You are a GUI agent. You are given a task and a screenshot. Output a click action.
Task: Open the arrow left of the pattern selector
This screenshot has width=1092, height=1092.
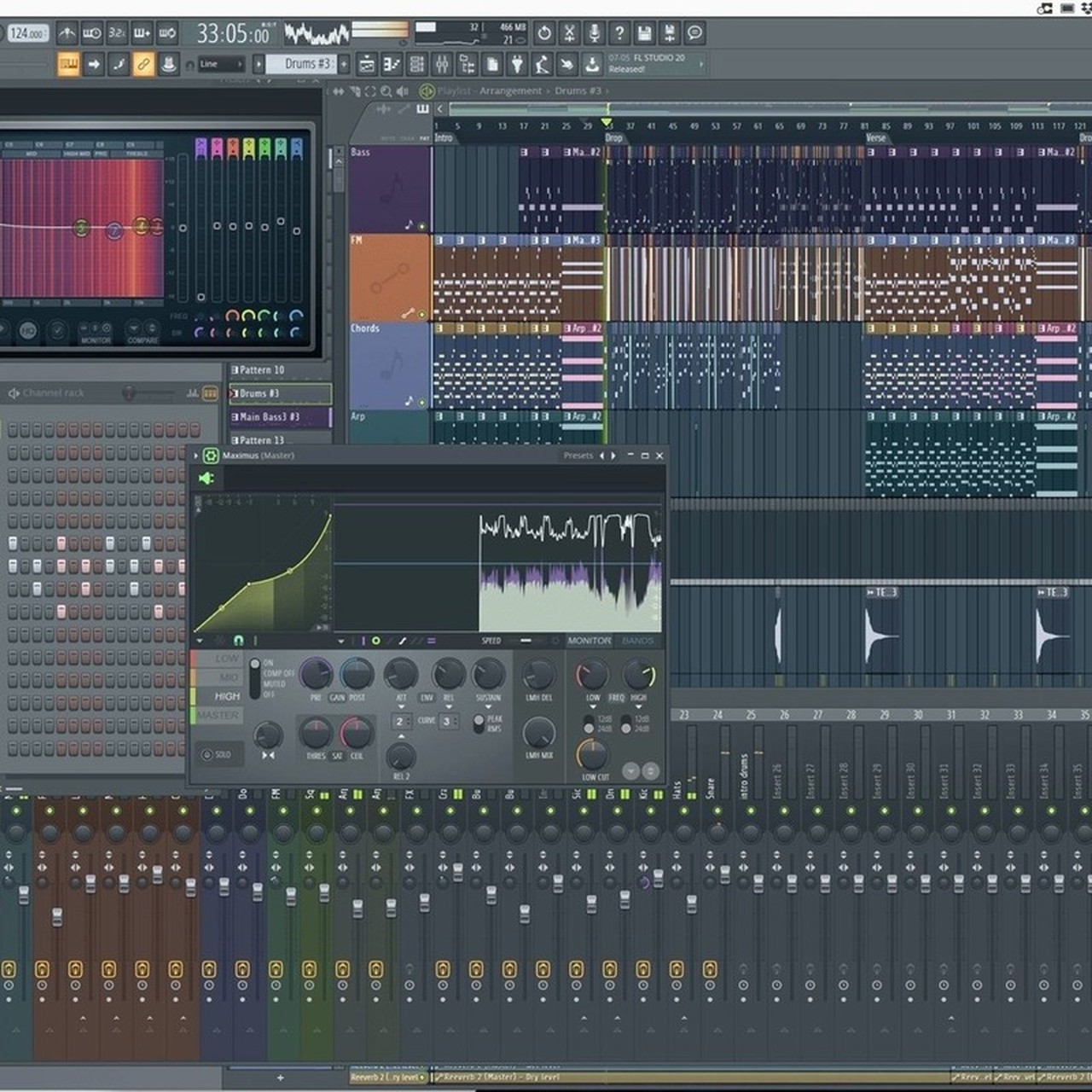coord(258,64)
